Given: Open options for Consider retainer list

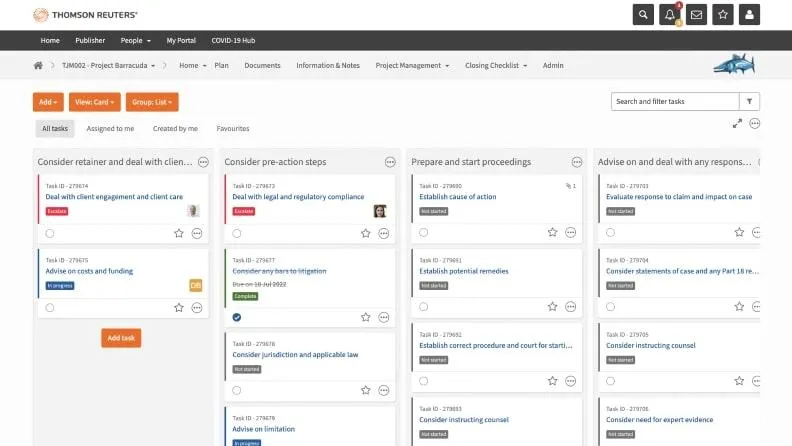Looking at the screenshot, I should pyautogui.click(x=203, y=162).
